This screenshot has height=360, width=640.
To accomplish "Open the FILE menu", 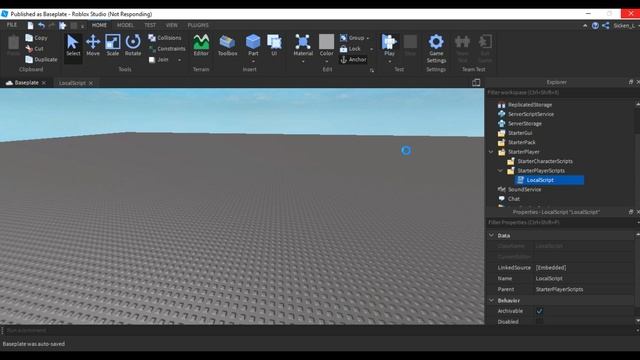I will pos(12,25).
